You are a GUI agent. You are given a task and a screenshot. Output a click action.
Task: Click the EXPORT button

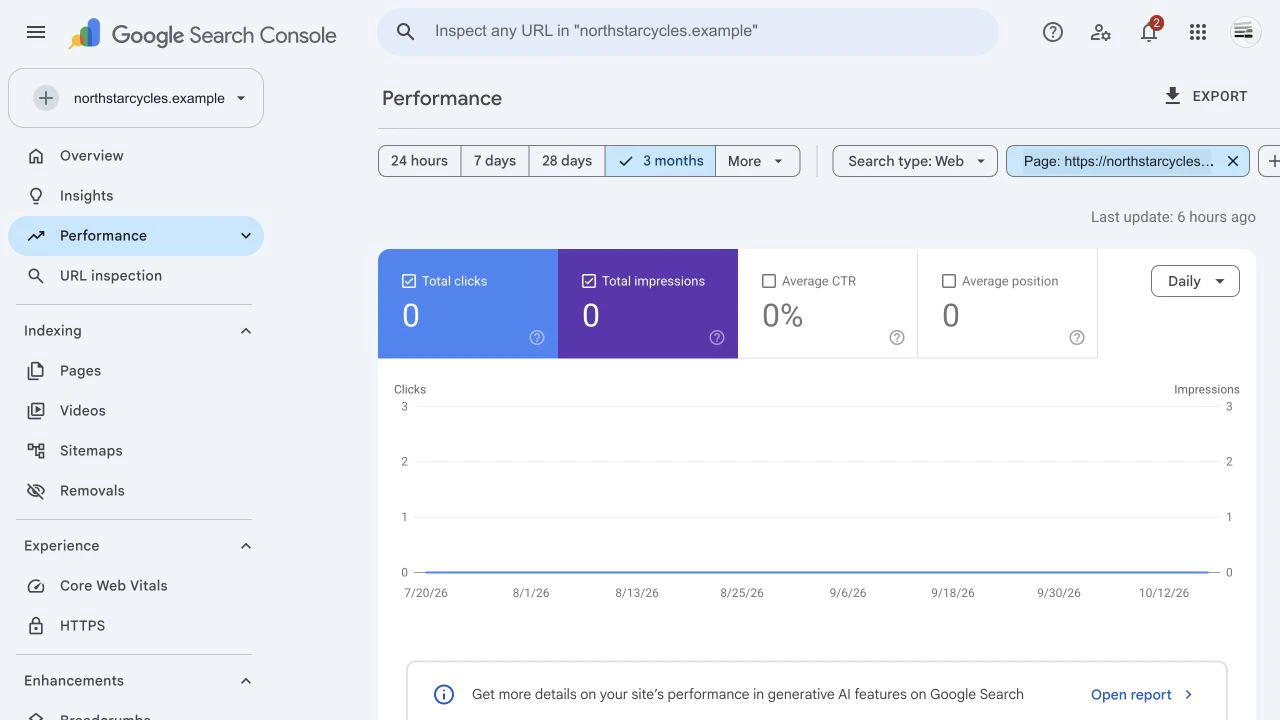(1206, 96)
